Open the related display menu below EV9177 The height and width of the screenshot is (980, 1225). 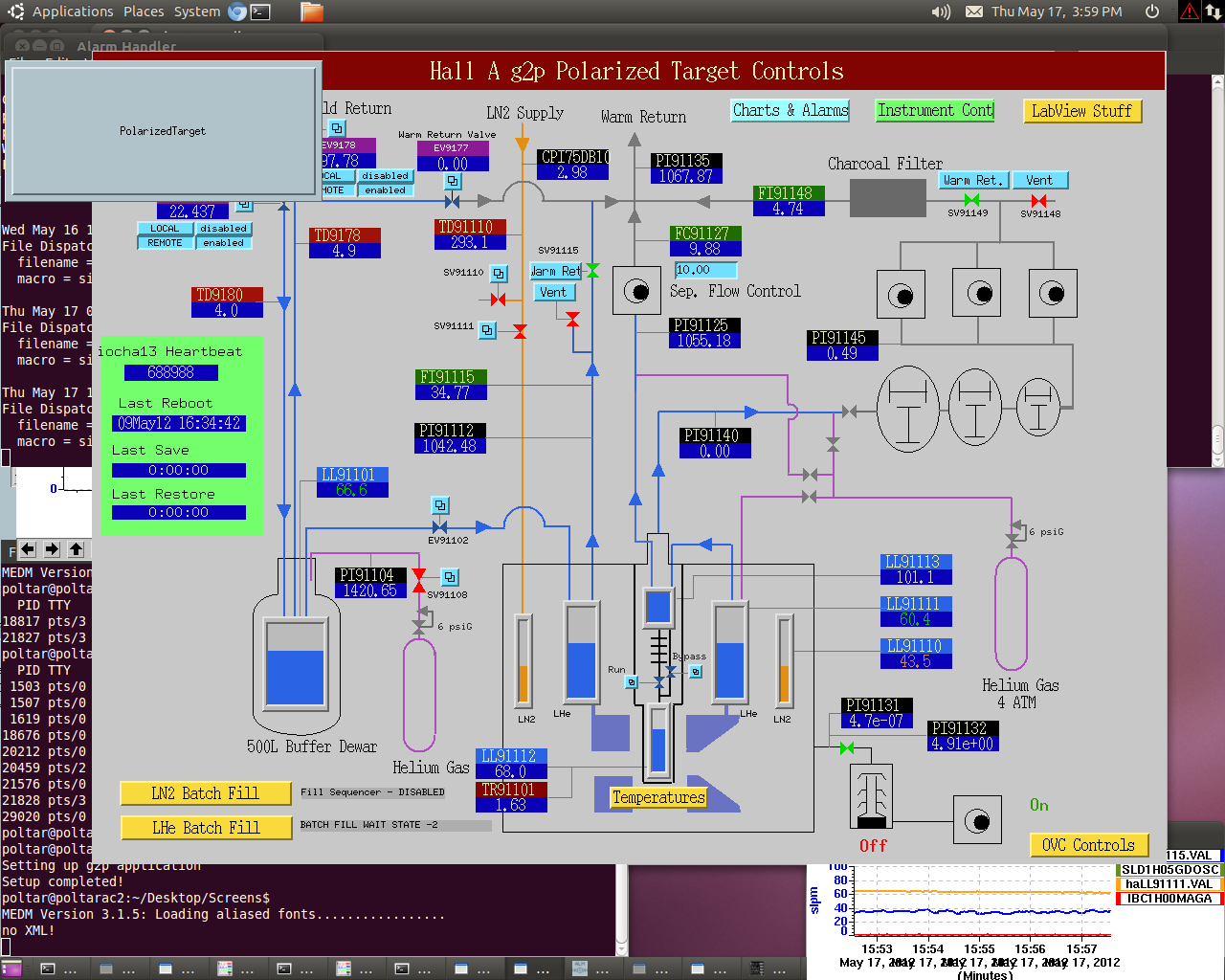[x=453, y=180]
